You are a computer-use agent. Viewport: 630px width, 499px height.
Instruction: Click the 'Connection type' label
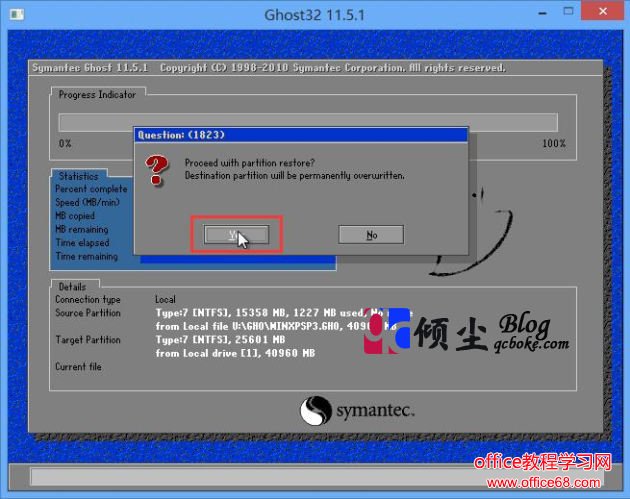click(x=88, y=299)
